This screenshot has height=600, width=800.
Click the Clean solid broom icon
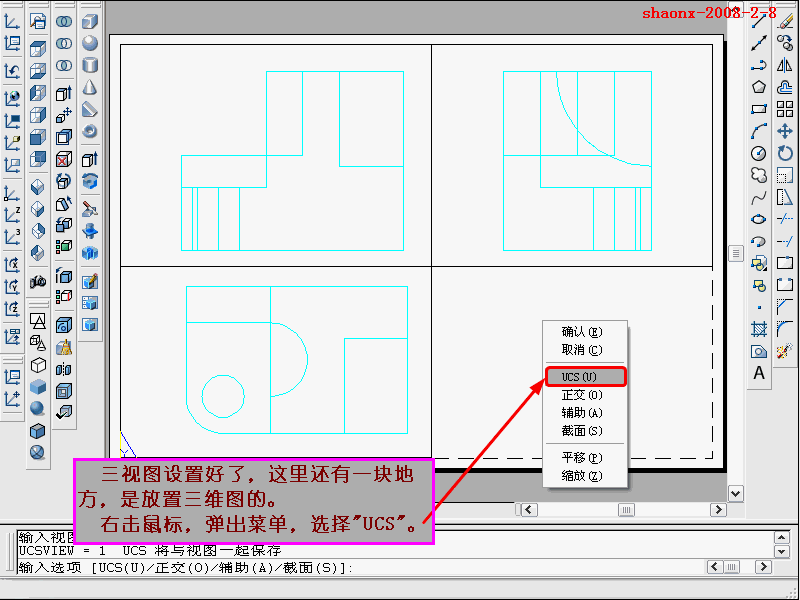pyautogui.click(x=64, y=347)
